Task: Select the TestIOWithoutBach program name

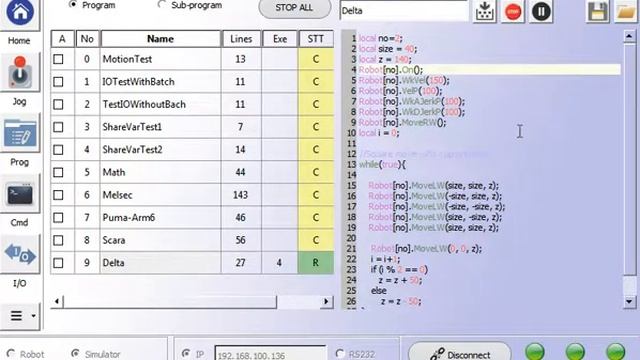Action: 144,104
